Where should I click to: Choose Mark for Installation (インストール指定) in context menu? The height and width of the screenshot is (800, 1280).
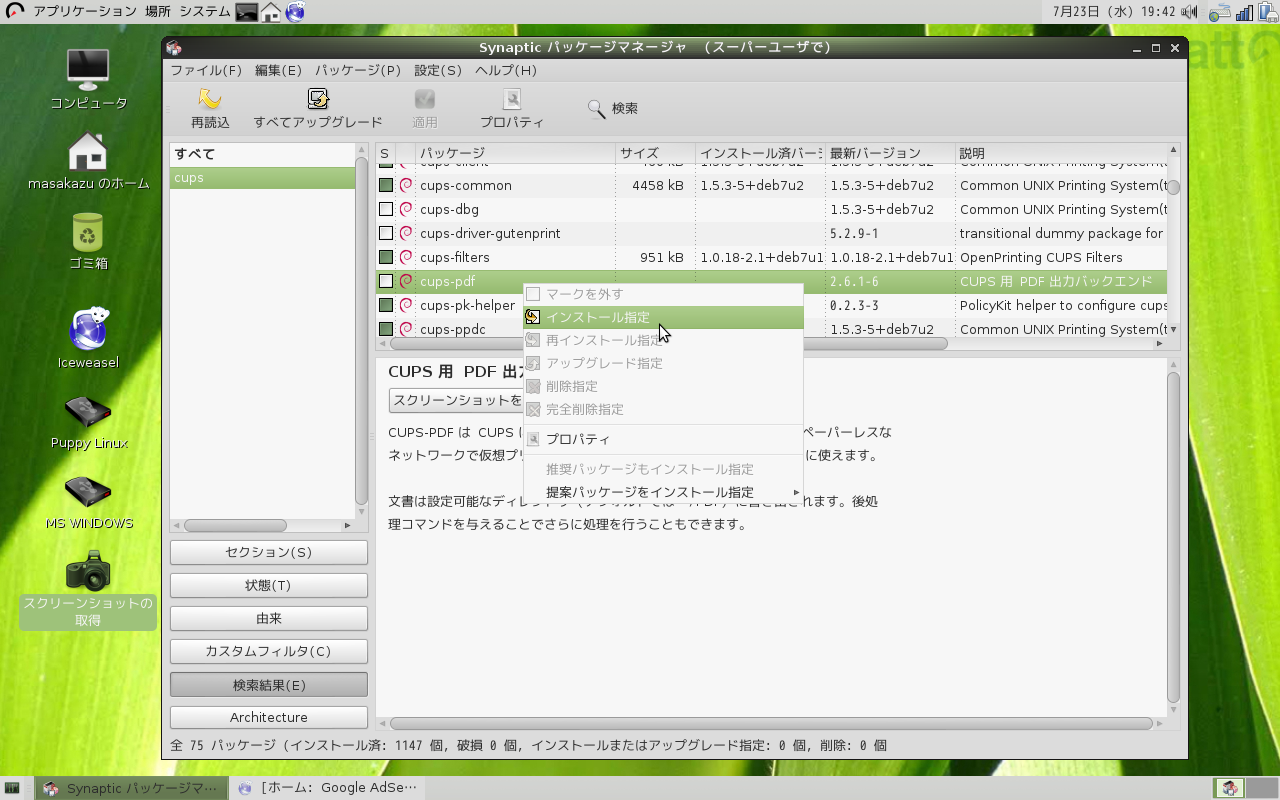(x=663, y=317)
